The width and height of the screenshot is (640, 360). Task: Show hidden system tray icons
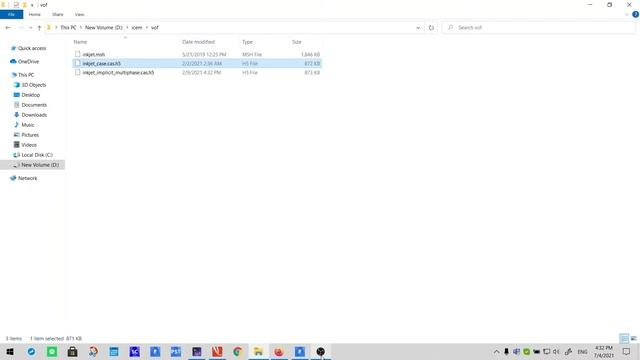[496, 351]
